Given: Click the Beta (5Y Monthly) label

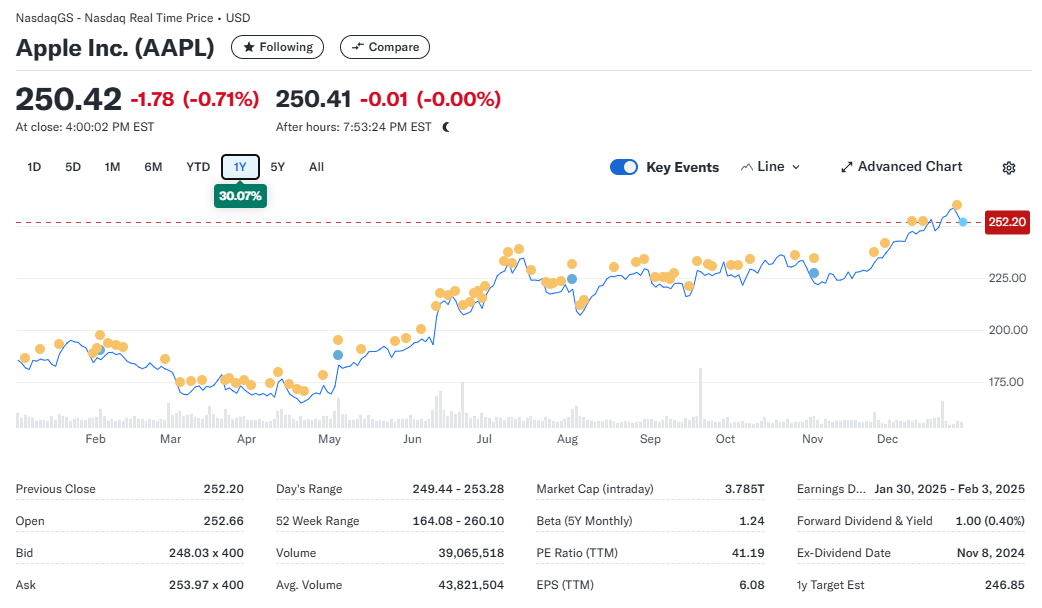Looking at the screenshot, I should pos(584,521).
